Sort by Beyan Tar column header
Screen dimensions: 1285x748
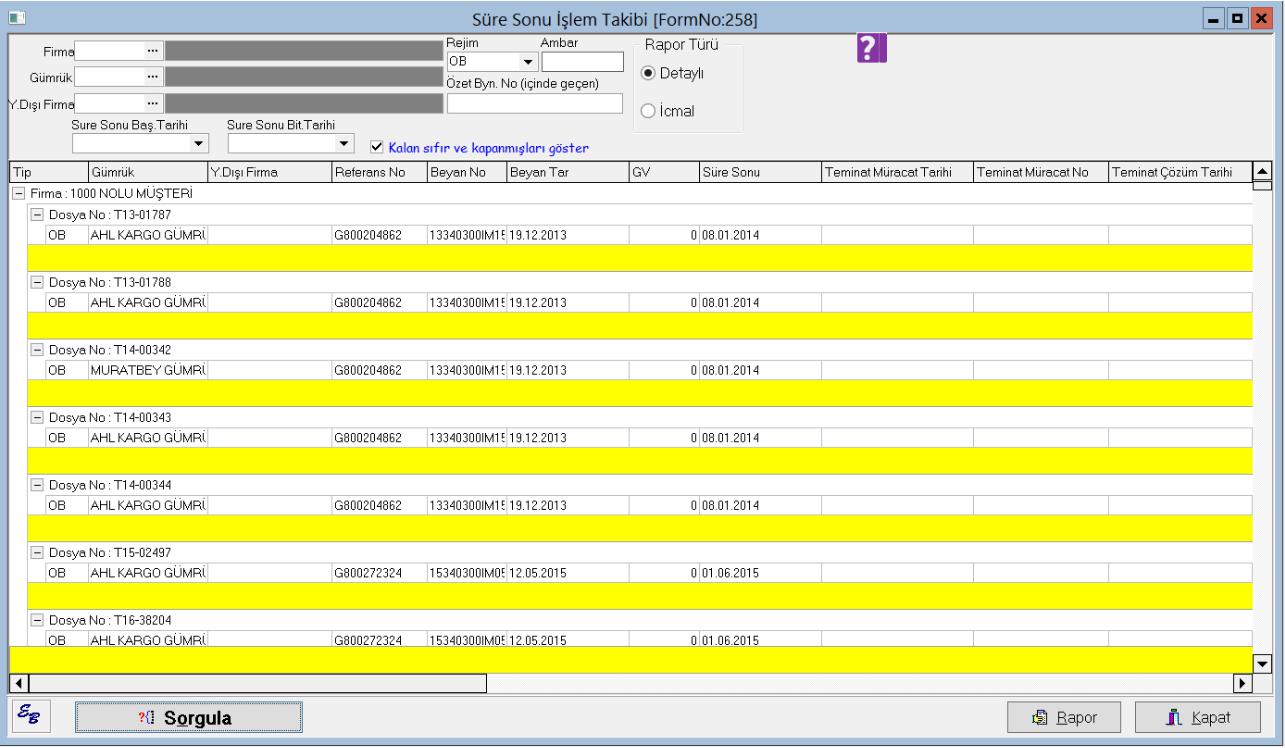click(568, 173)
